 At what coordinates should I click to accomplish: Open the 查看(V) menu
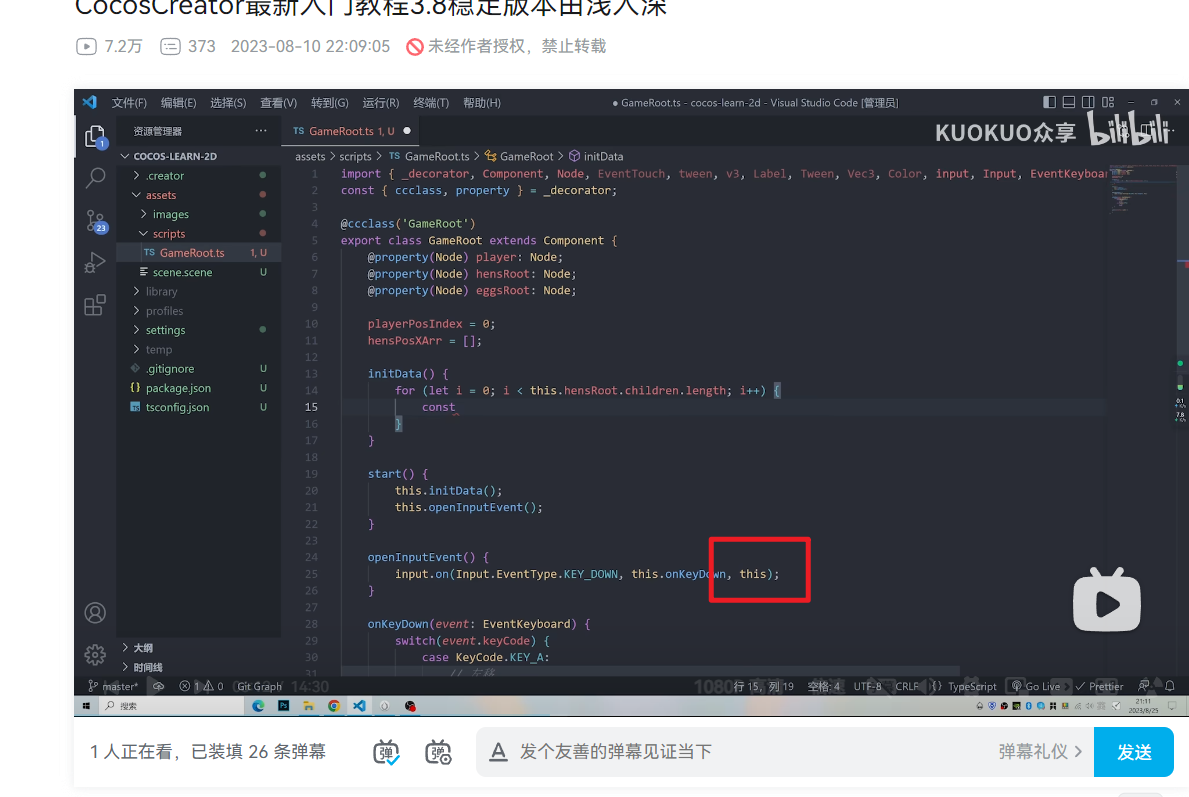[x=278, y=102]
